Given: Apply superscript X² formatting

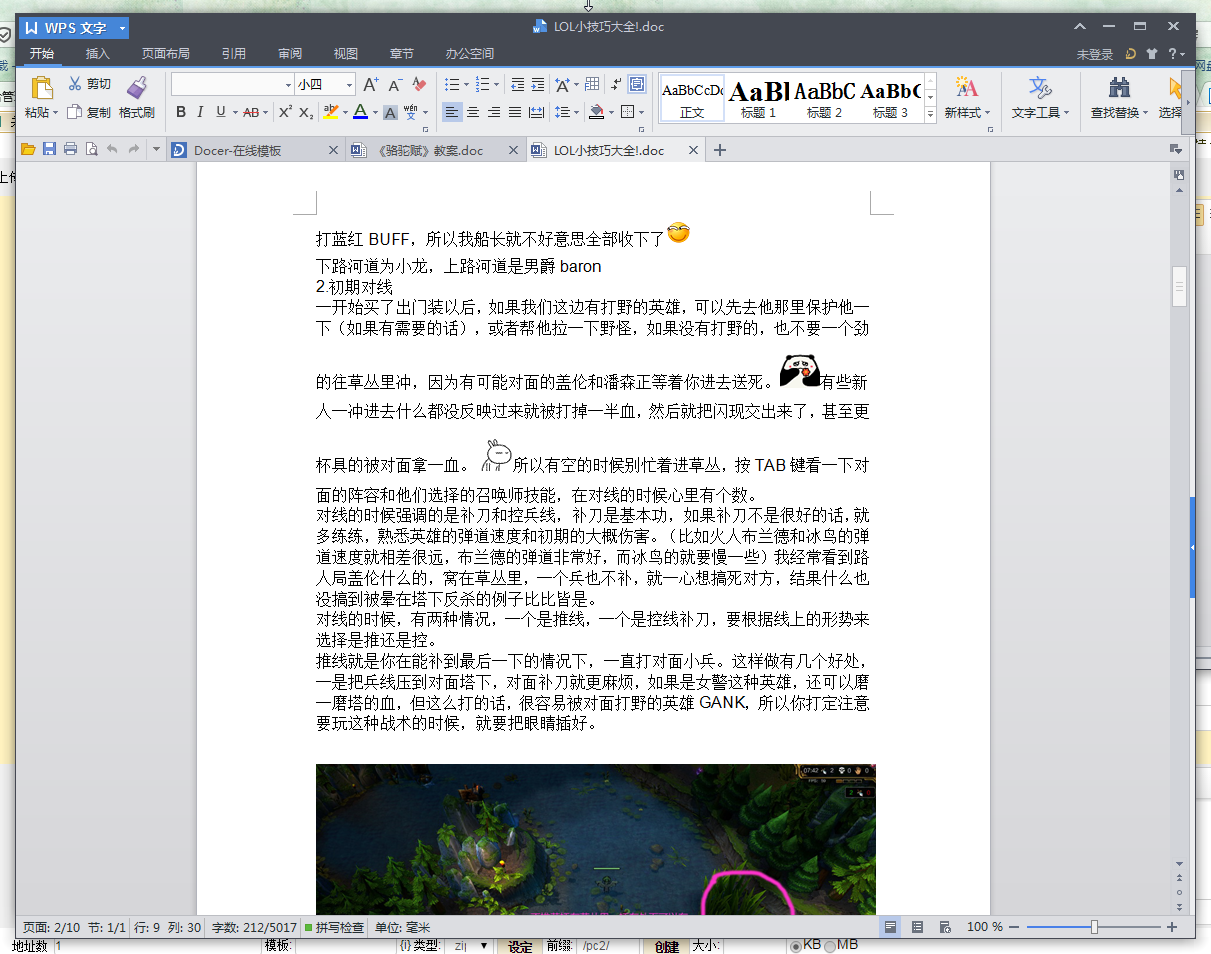Looking at the screenshot, I should (x=285, y=112).
